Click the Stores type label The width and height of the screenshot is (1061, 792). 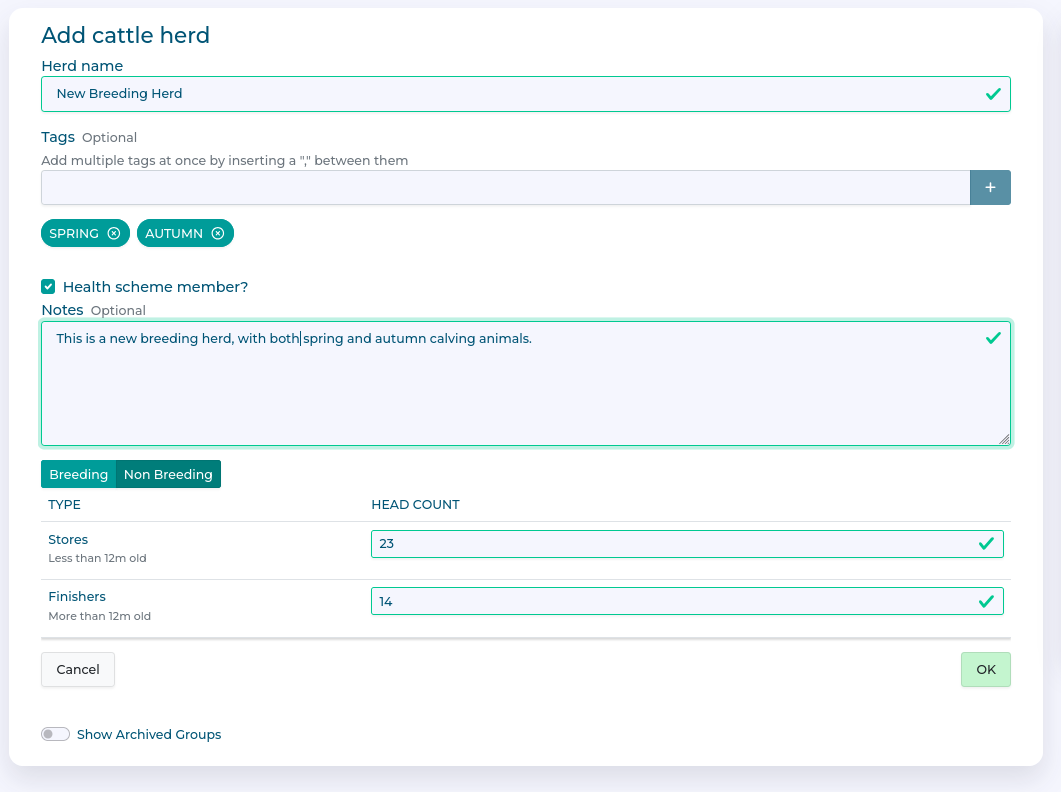[68, 539]
